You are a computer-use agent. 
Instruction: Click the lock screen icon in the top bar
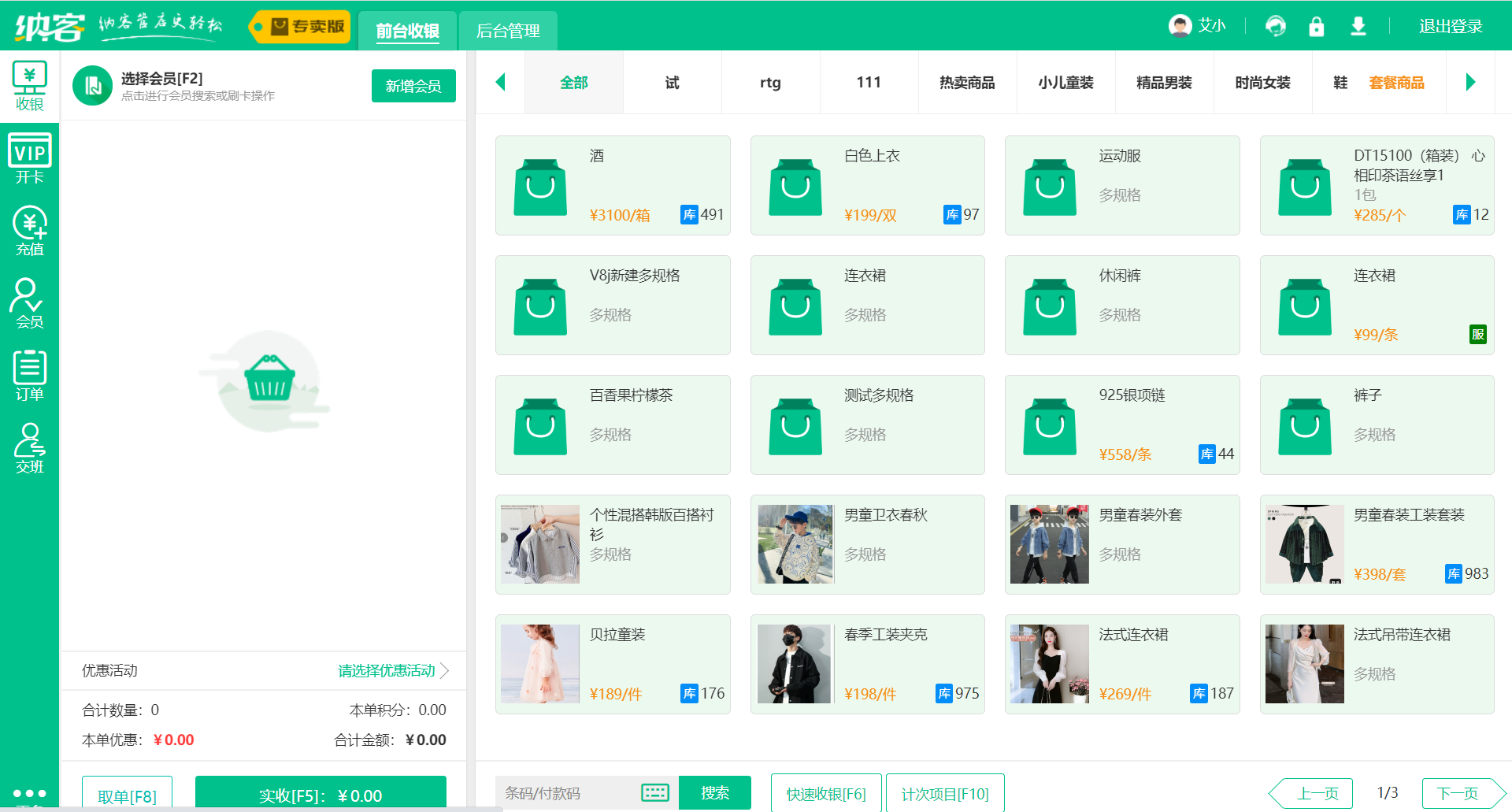pyautogui.click(x=1317, y=25)
